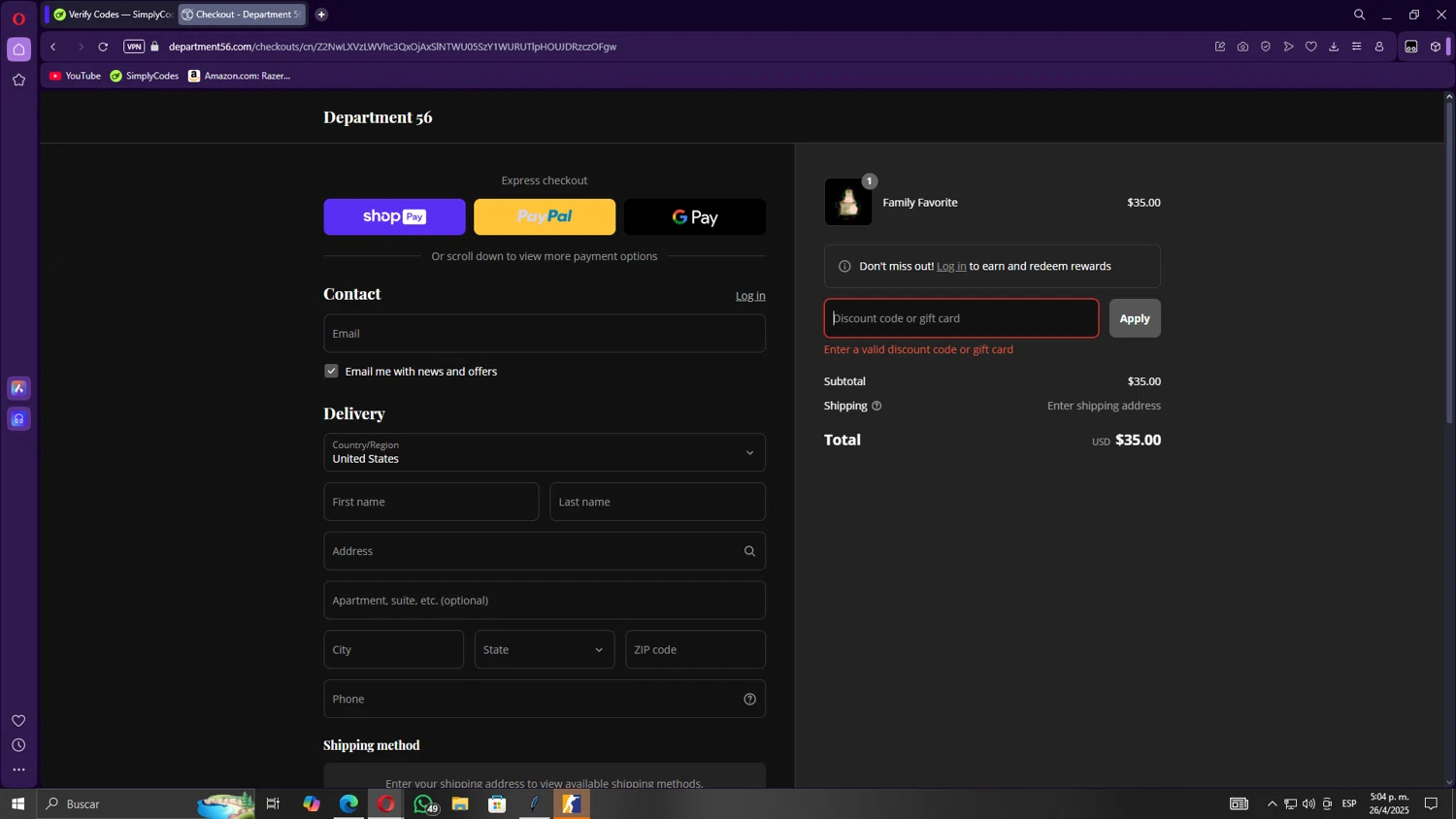Open bookmarks star in Opera sidebar
Viewport: 1456px width, 819px height.
click(x=18, y=81)
